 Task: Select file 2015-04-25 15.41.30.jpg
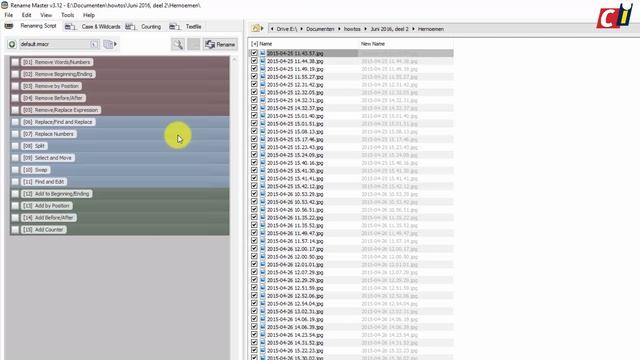pos(295,171)
